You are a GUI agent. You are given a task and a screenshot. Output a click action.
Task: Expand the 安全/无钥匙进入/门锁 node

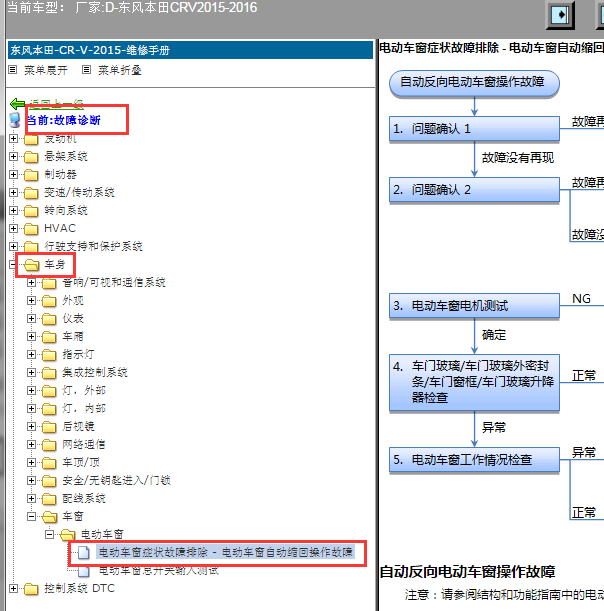31,480
